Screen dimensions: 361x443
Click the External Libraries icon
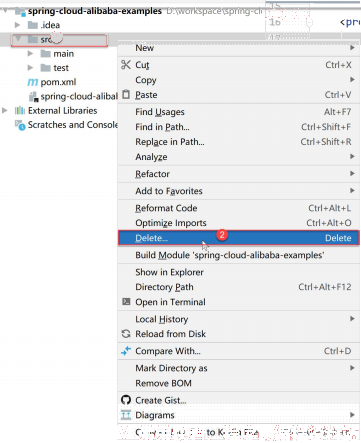tap(20, 110)
